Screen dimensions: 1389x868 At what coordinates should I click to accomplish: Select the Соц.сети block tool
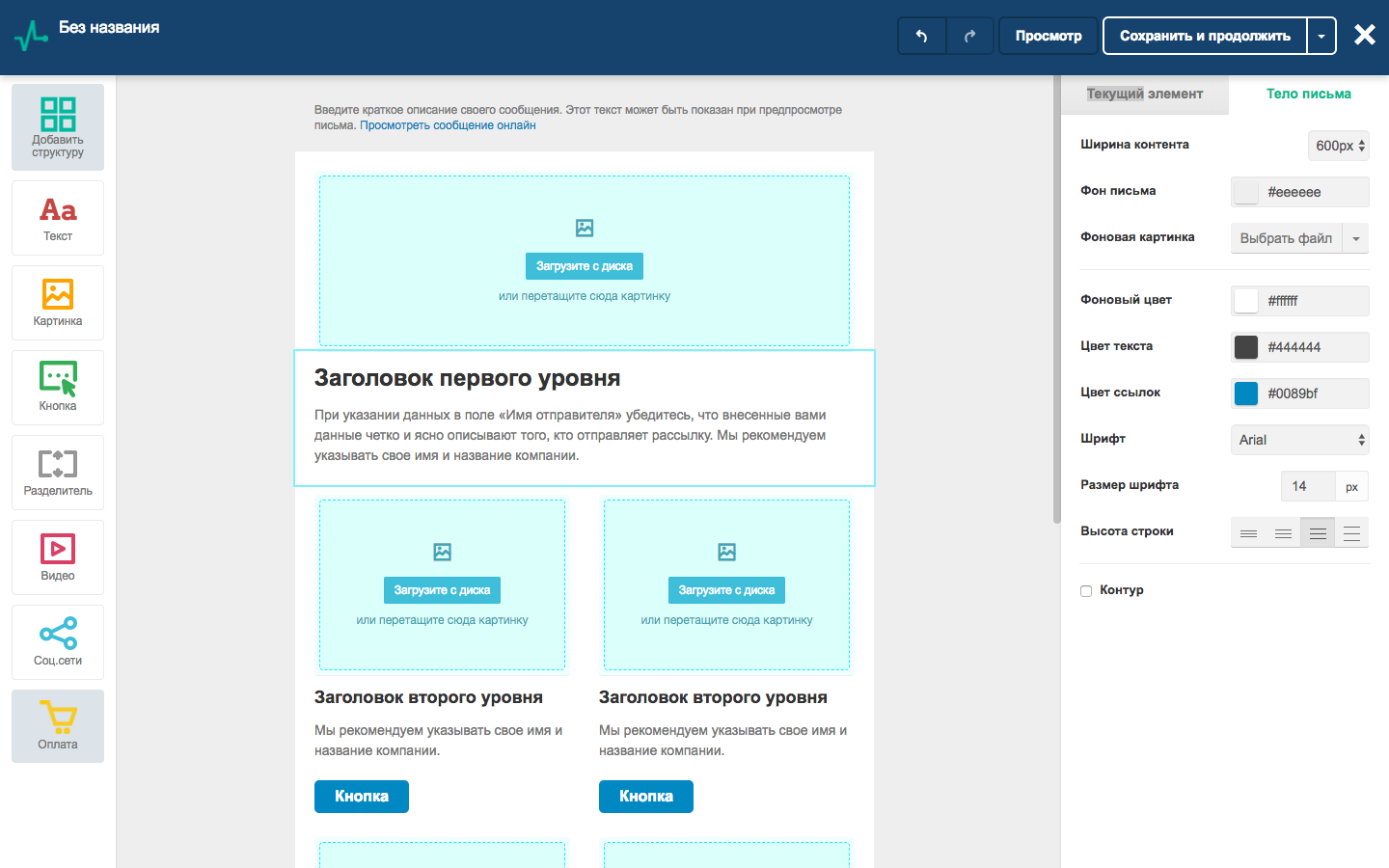[x=58, y=642]
